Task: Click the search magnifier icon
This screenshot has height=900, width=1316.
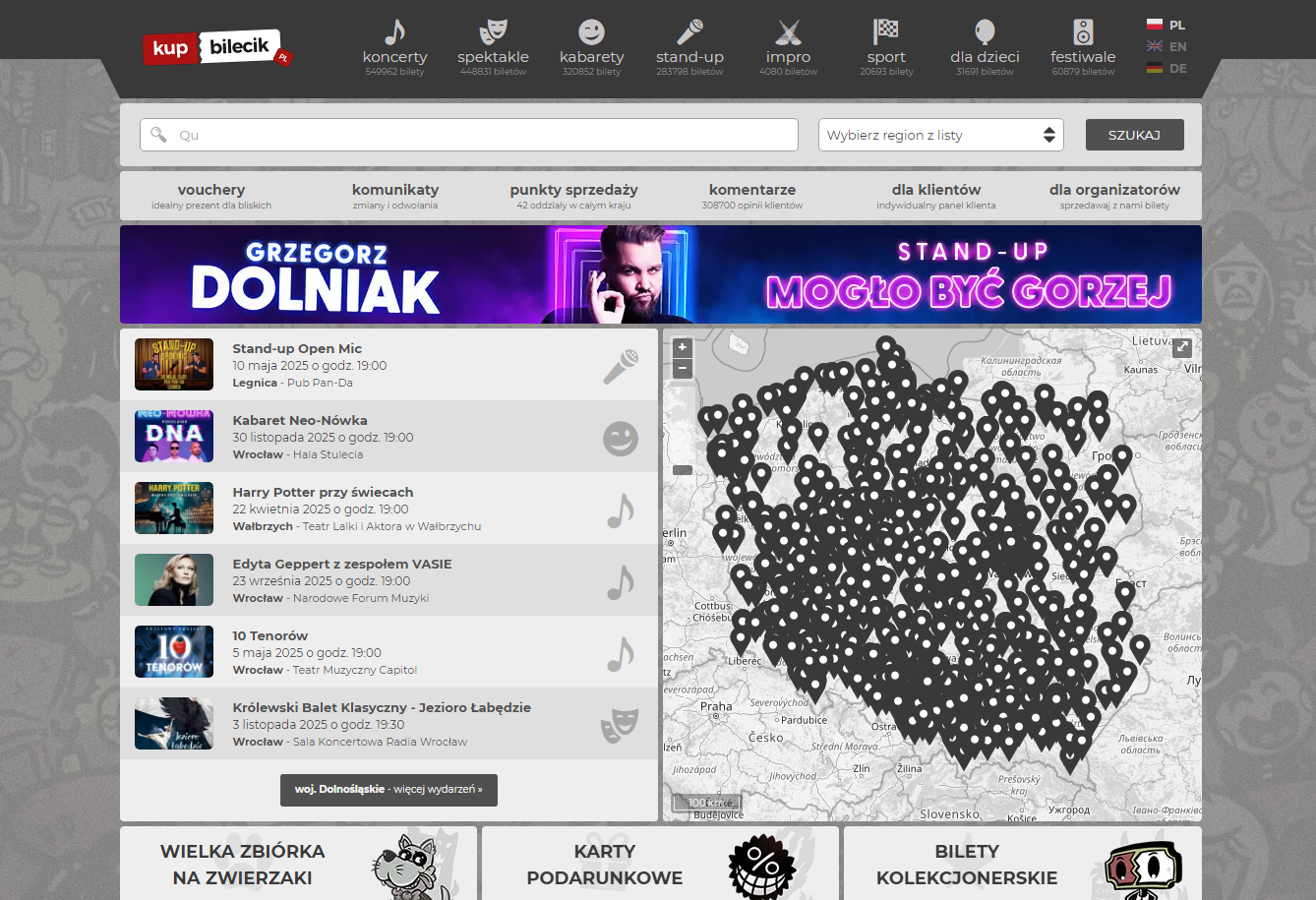Action: (158, 135)
